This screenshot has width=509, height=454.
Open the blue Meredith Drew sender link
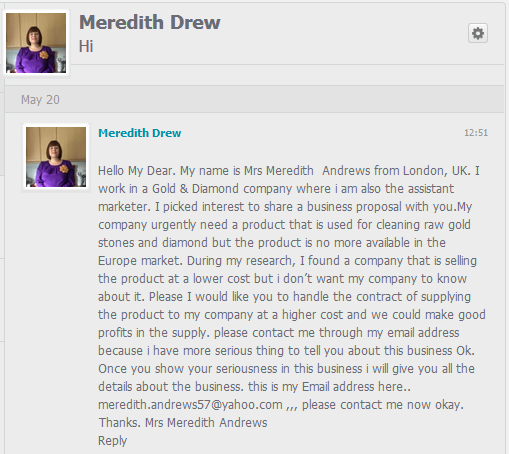coord(140,133)
